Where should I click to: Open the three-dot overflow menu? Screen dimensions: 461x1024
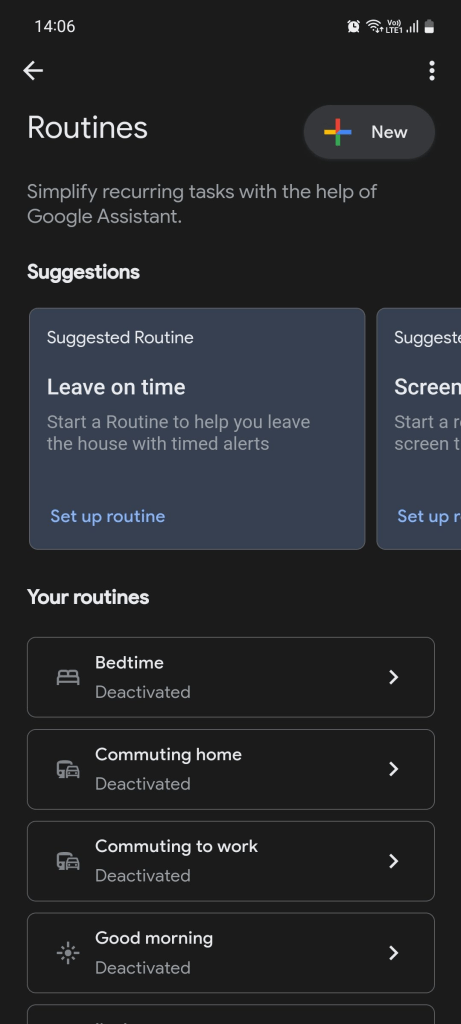(432, 71)
